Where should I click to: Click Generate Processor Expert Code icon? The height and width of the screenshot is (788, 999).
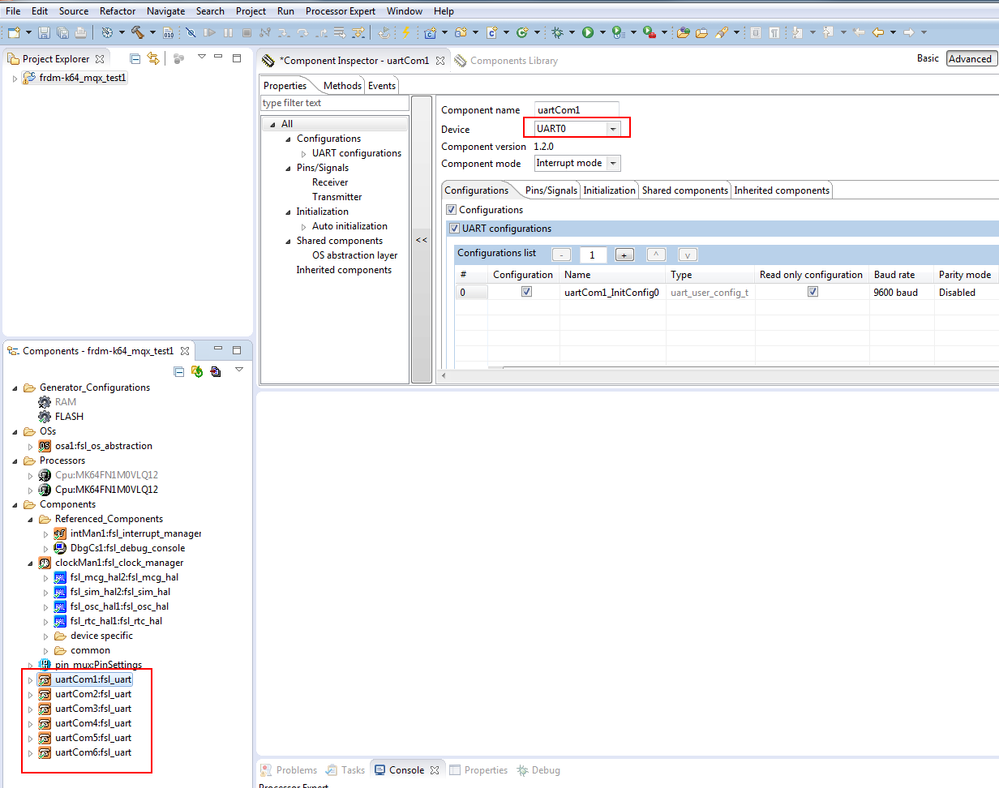pyautogui.click(x=197, y=371)
